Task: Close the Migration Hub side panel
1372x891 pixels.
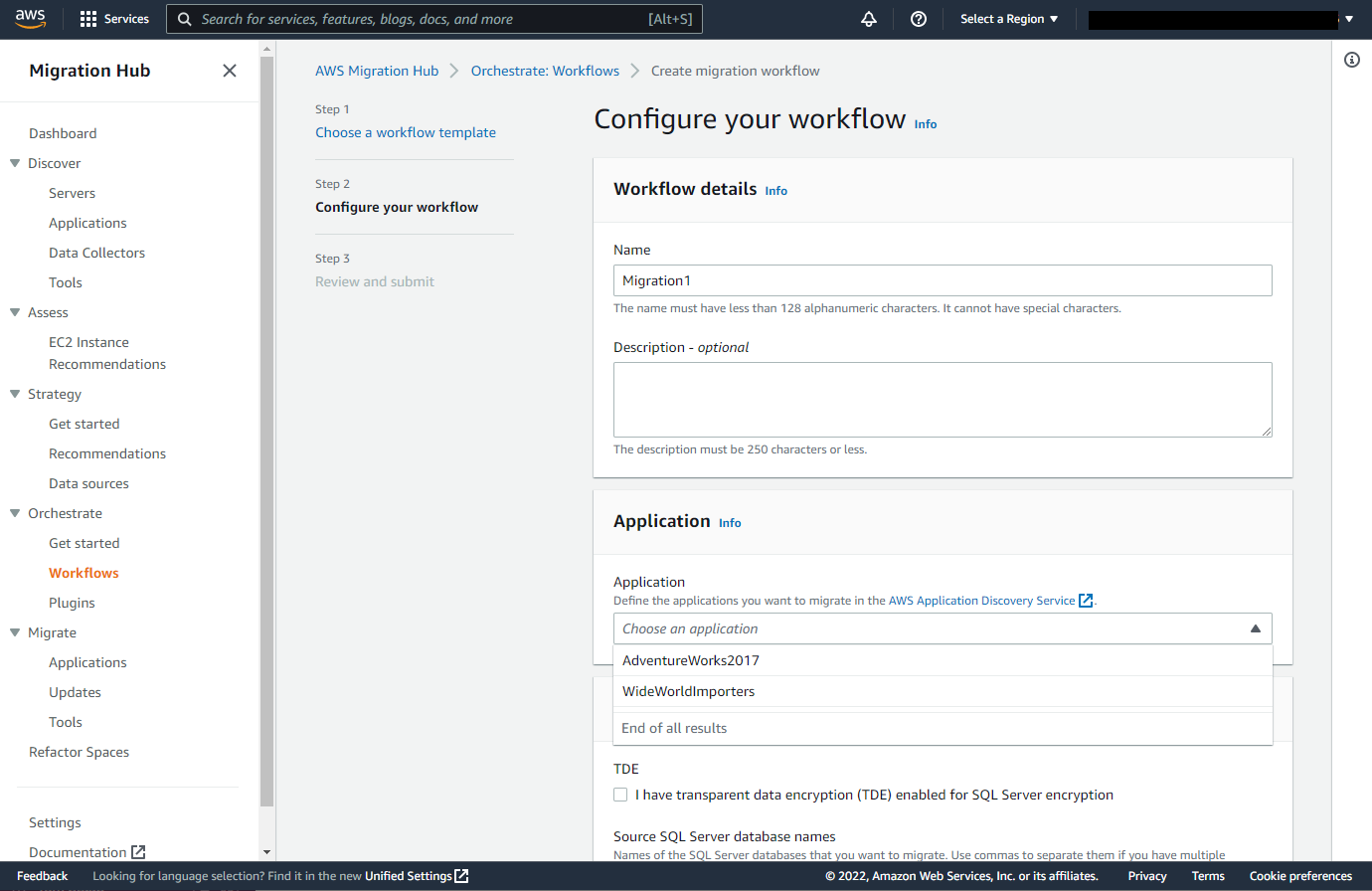Action: (230, 71)
